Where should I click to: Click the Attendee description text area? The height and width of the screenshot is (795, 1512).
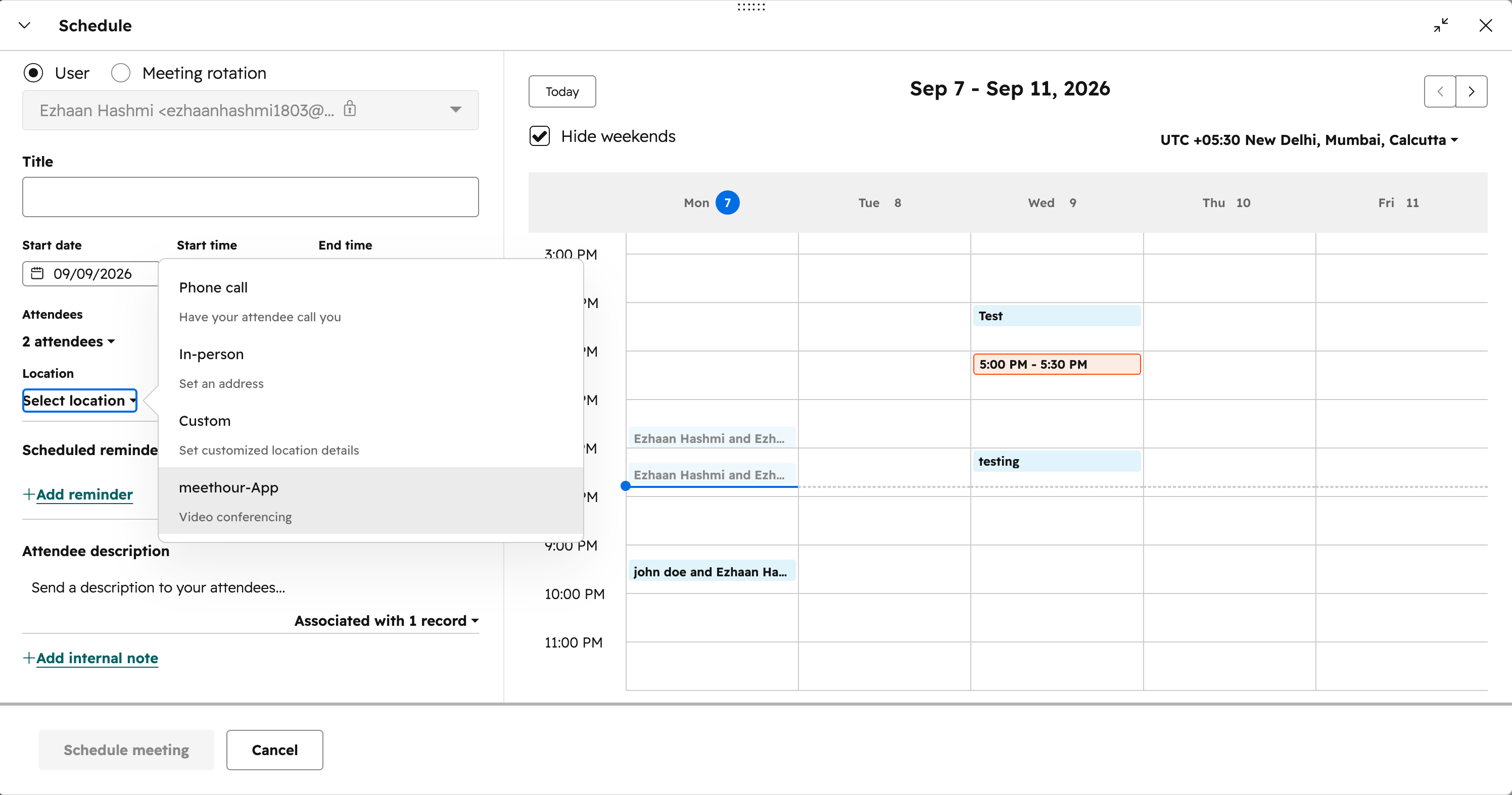click(x=251, y=588)
